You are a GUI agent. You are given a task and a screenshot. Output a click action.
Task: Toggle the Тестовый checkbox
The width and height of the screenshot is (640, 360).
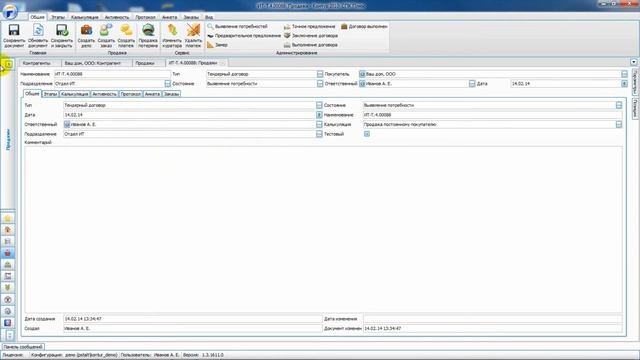[x=367, y=134]
